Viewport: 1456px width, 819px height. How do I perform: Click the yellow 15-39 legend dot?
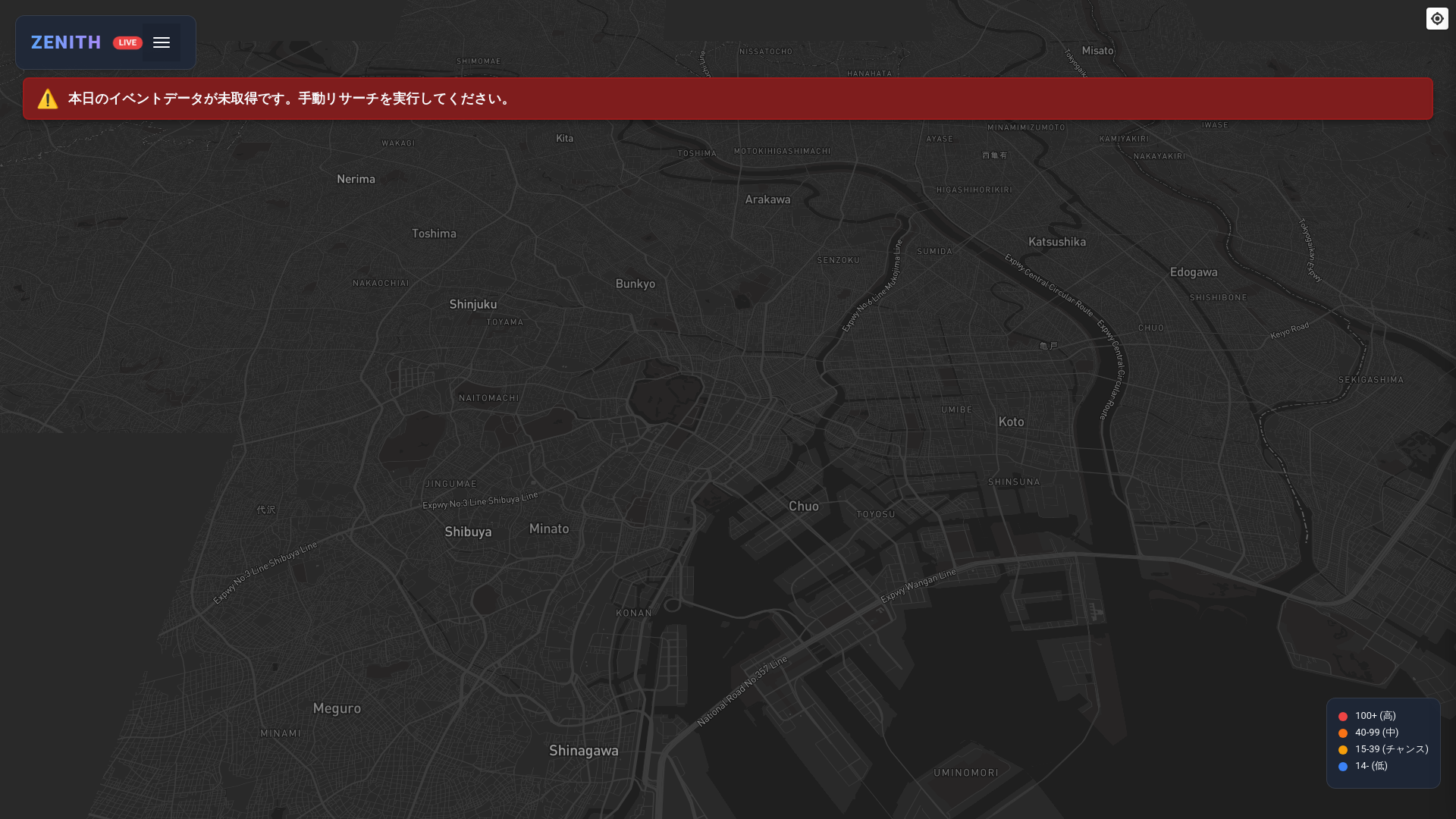tap(1343, 749)
